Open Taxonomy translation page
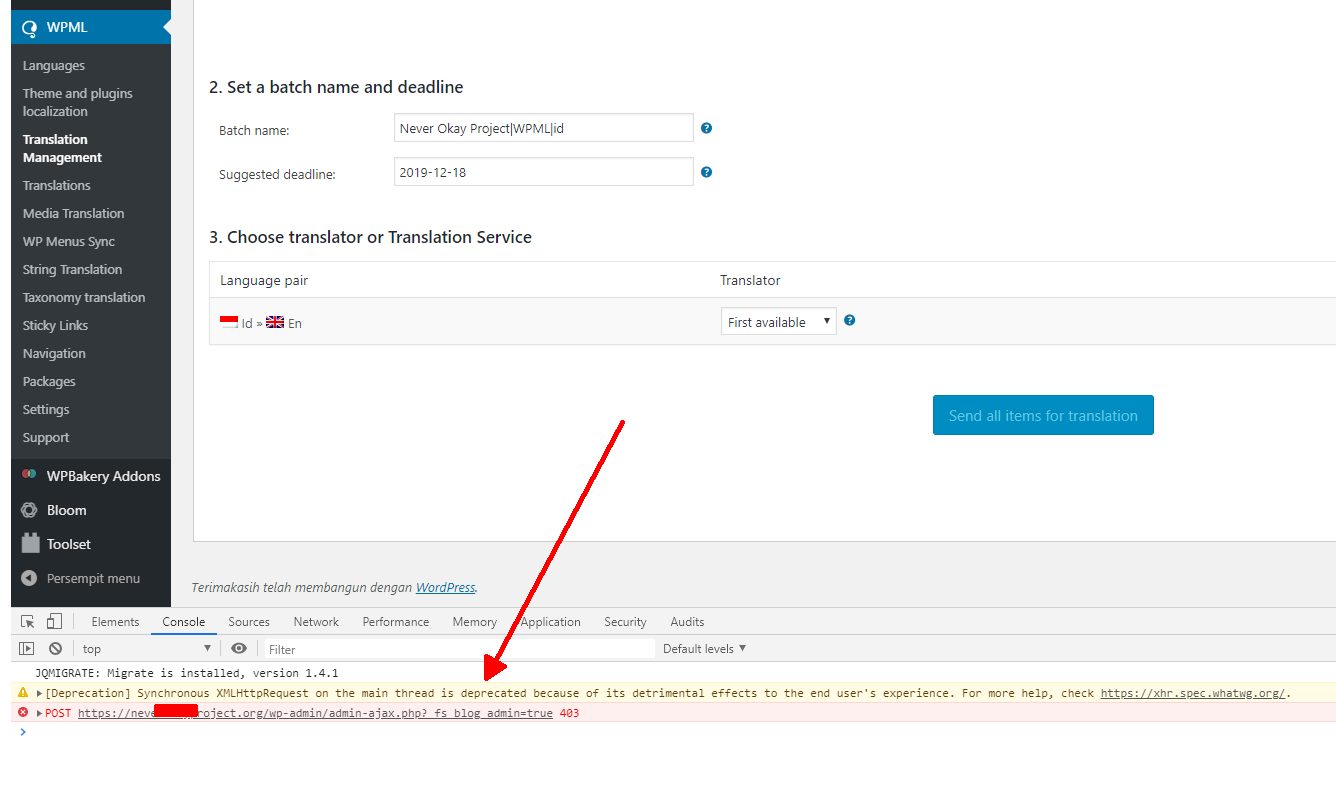This screenshot has height=802, width=1336. pos(84,297)
